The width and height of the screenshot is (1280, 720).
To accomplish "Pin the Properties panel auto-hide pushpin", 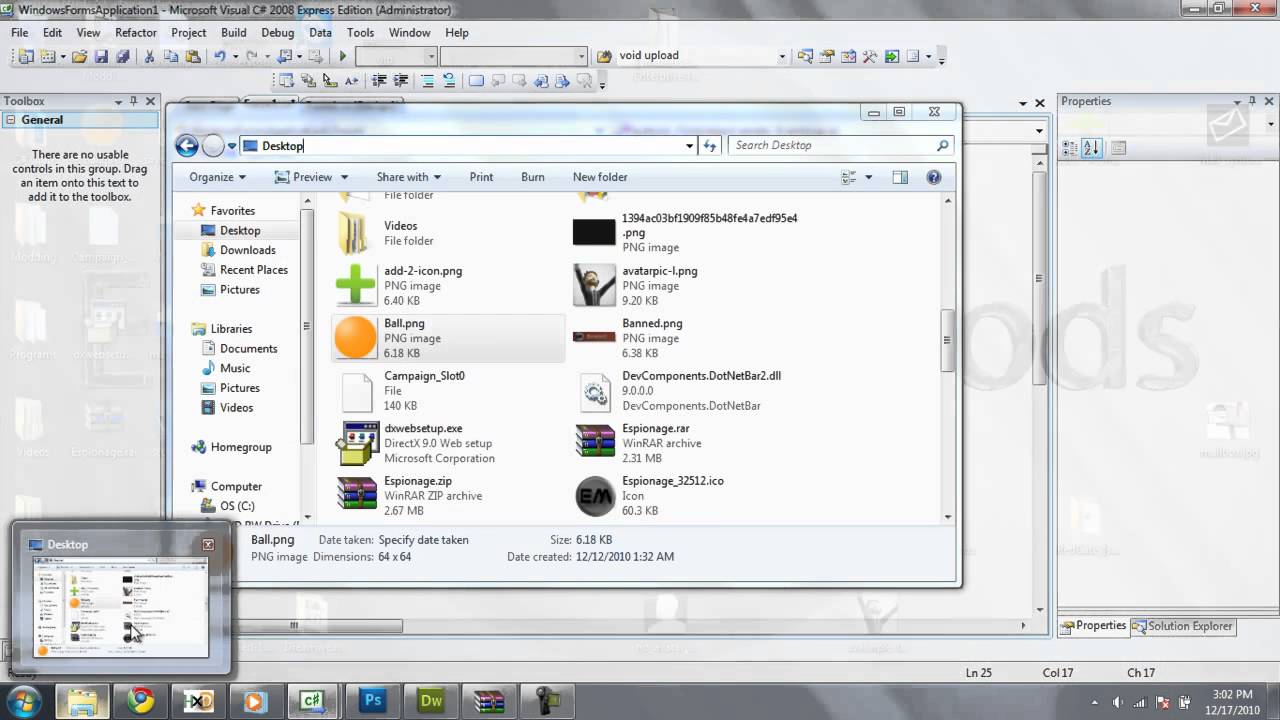I will (1252, 101).
